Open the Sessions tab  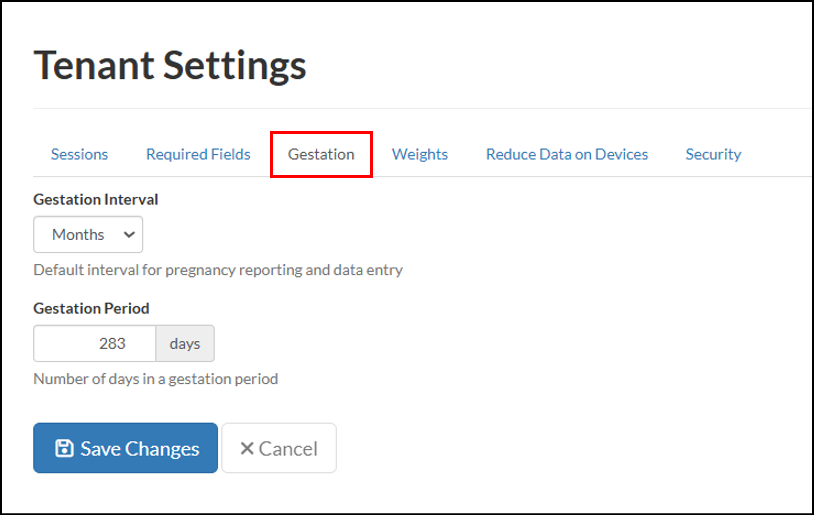[x=79, y=154]
